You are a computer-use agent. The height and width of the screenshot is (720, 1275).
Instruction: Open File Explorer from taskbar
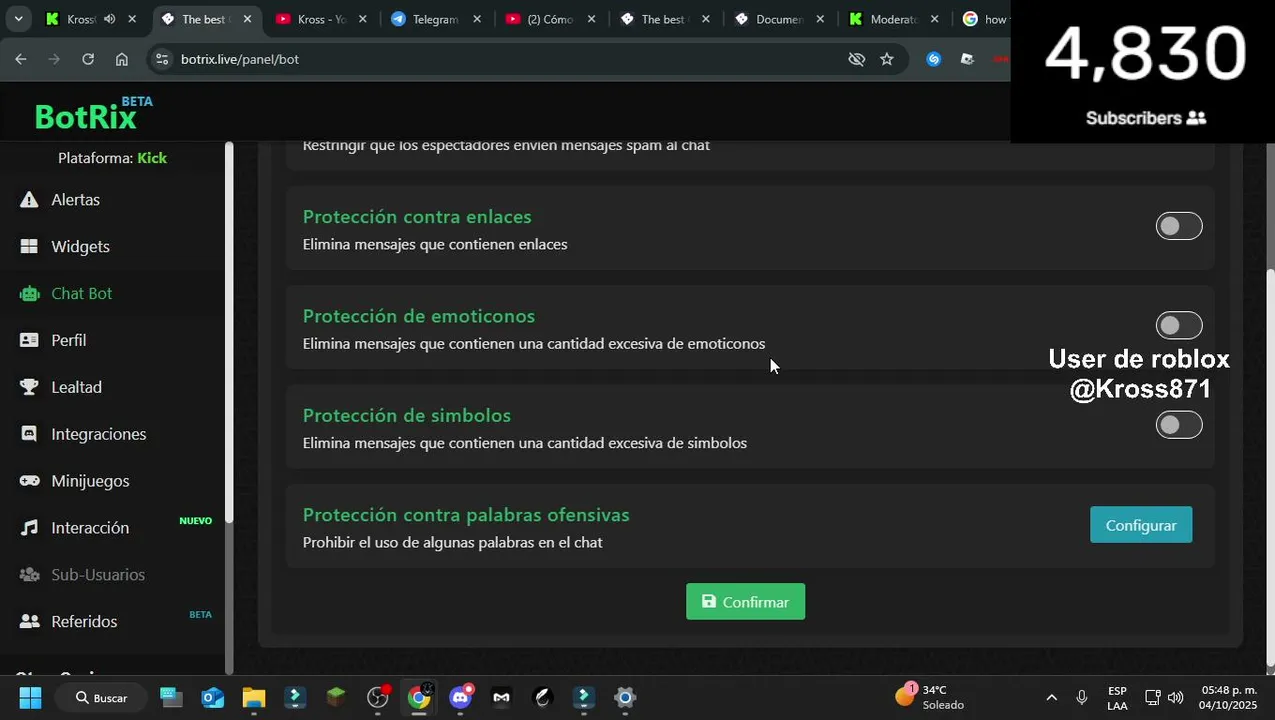coord(254,697)
